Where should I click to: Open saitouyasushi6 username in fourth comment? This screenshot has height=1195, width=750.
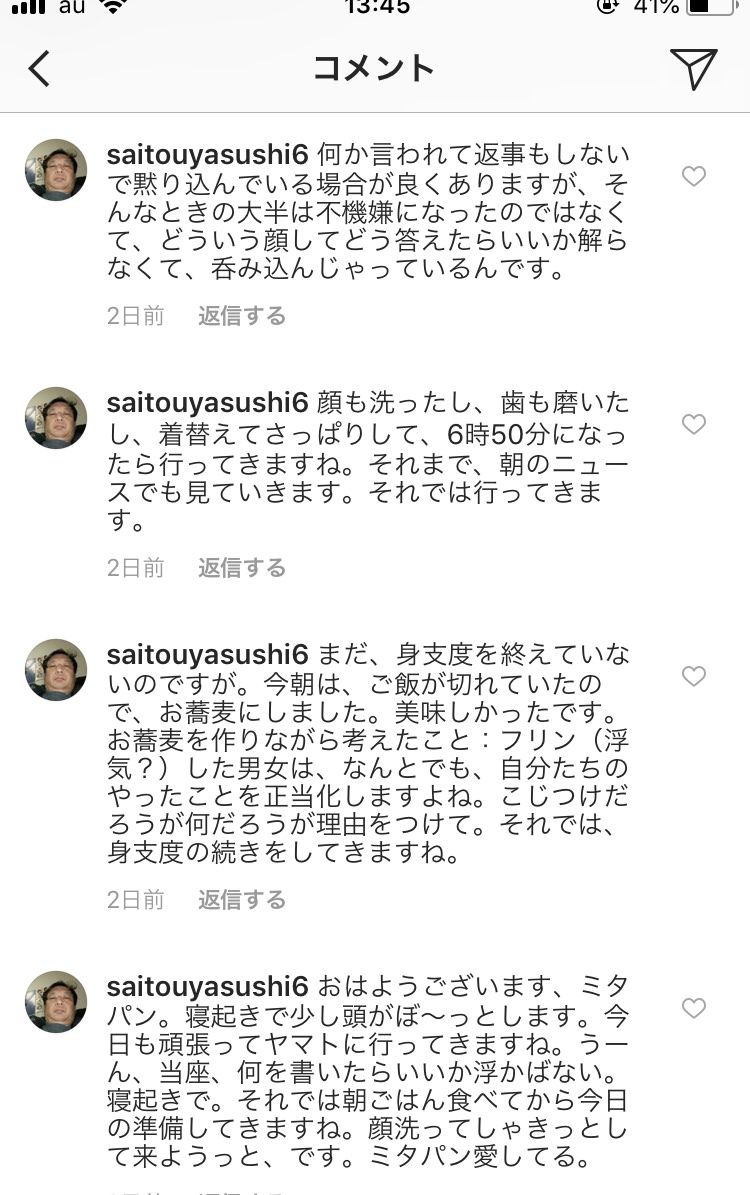point(207,987)
